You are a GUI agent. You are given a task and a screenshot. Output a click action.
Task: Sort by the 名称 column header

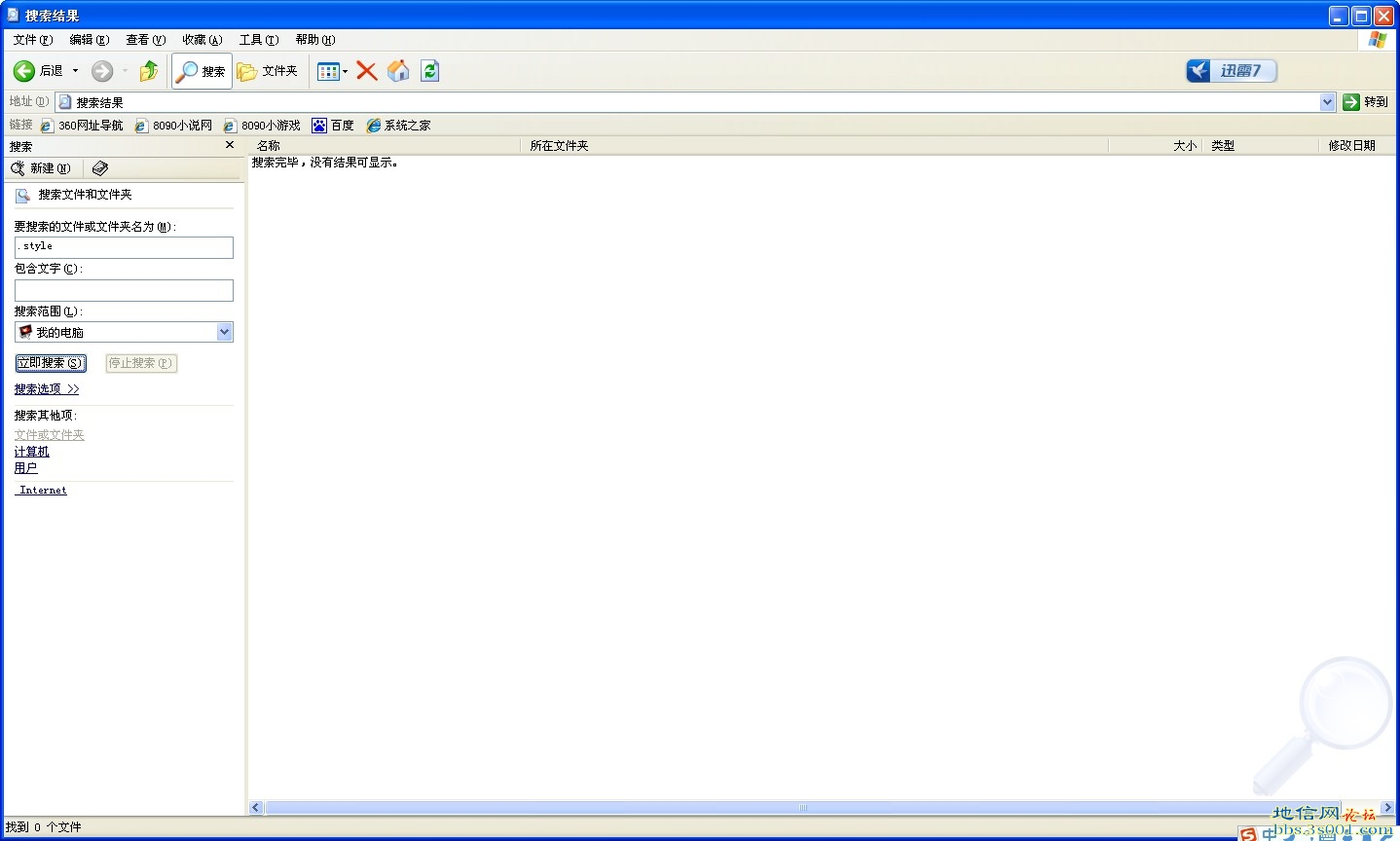pos(386,145)
